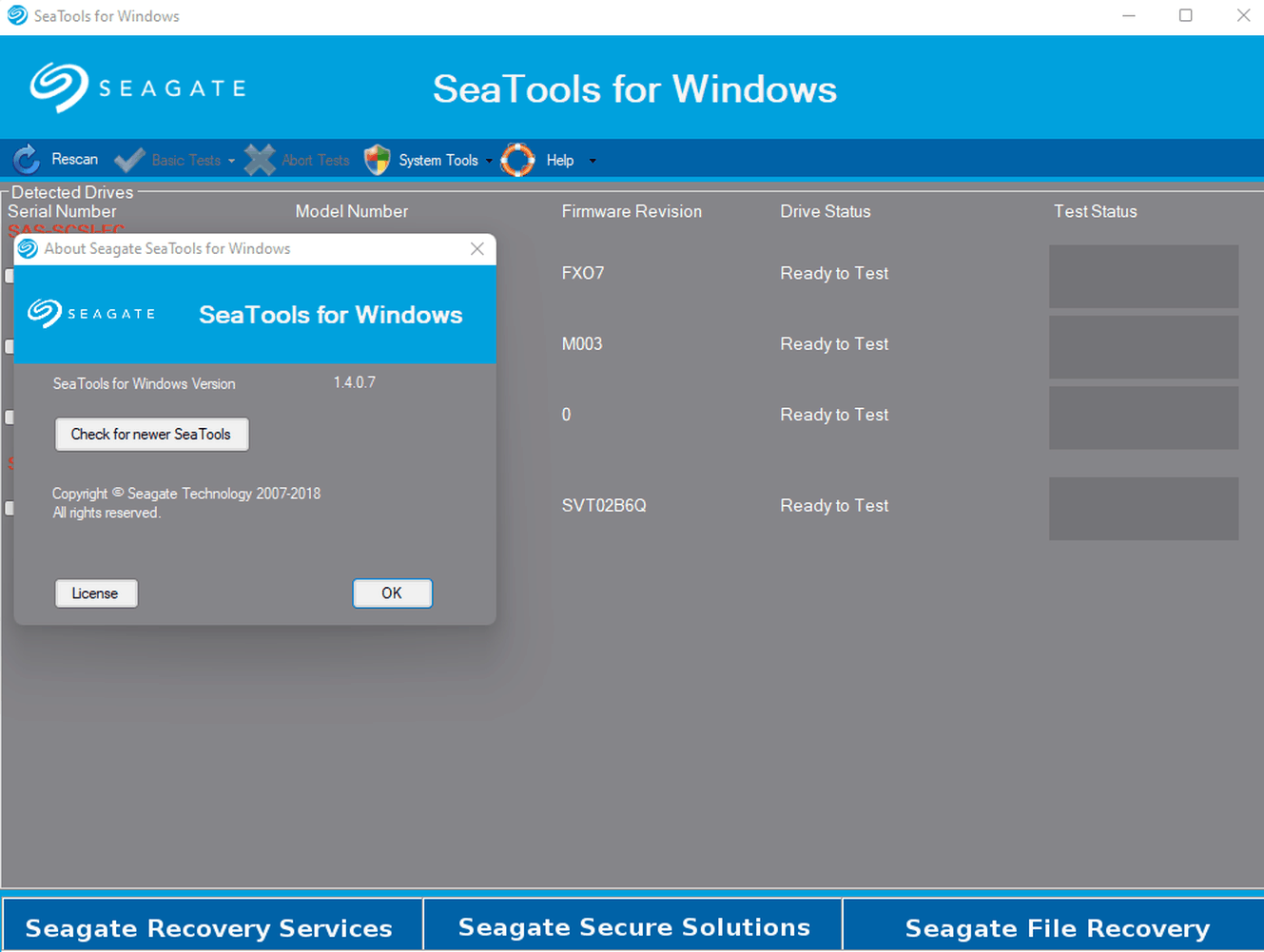Viewport: 1264px width, 952px height.
Task: Click the Seagate logo in the main header
Action: [138, 87]
